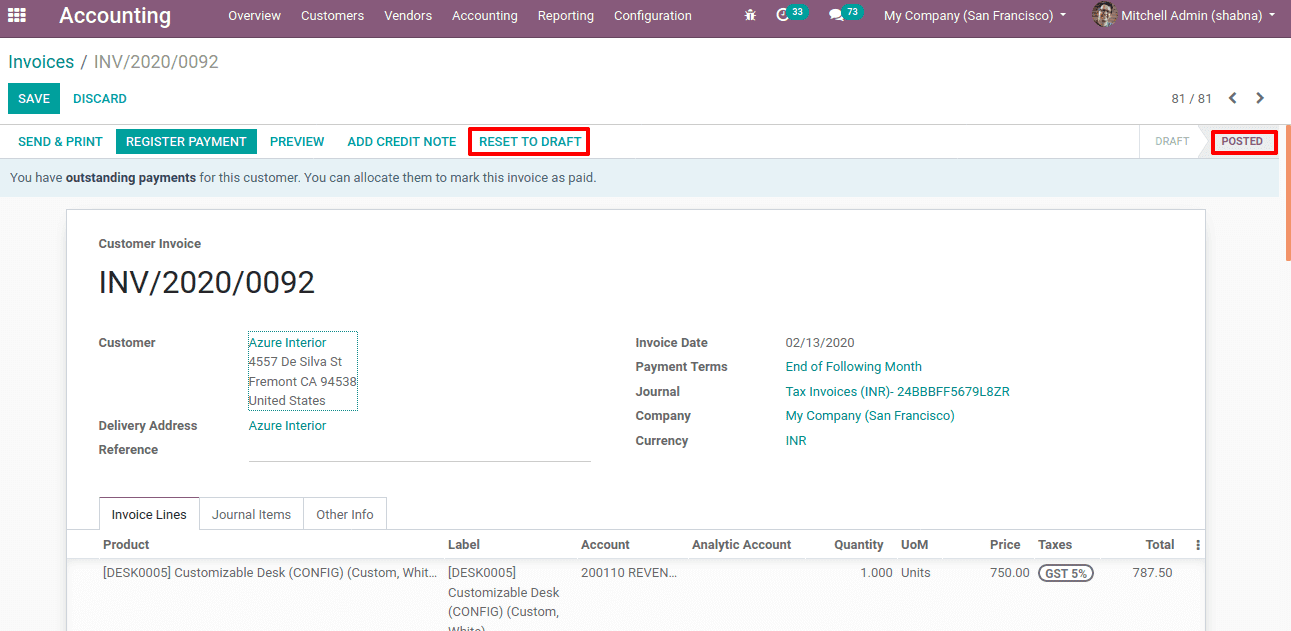The image size is (1291, 631).
Task: Sort by Taxes column header
Action: 1055,545
